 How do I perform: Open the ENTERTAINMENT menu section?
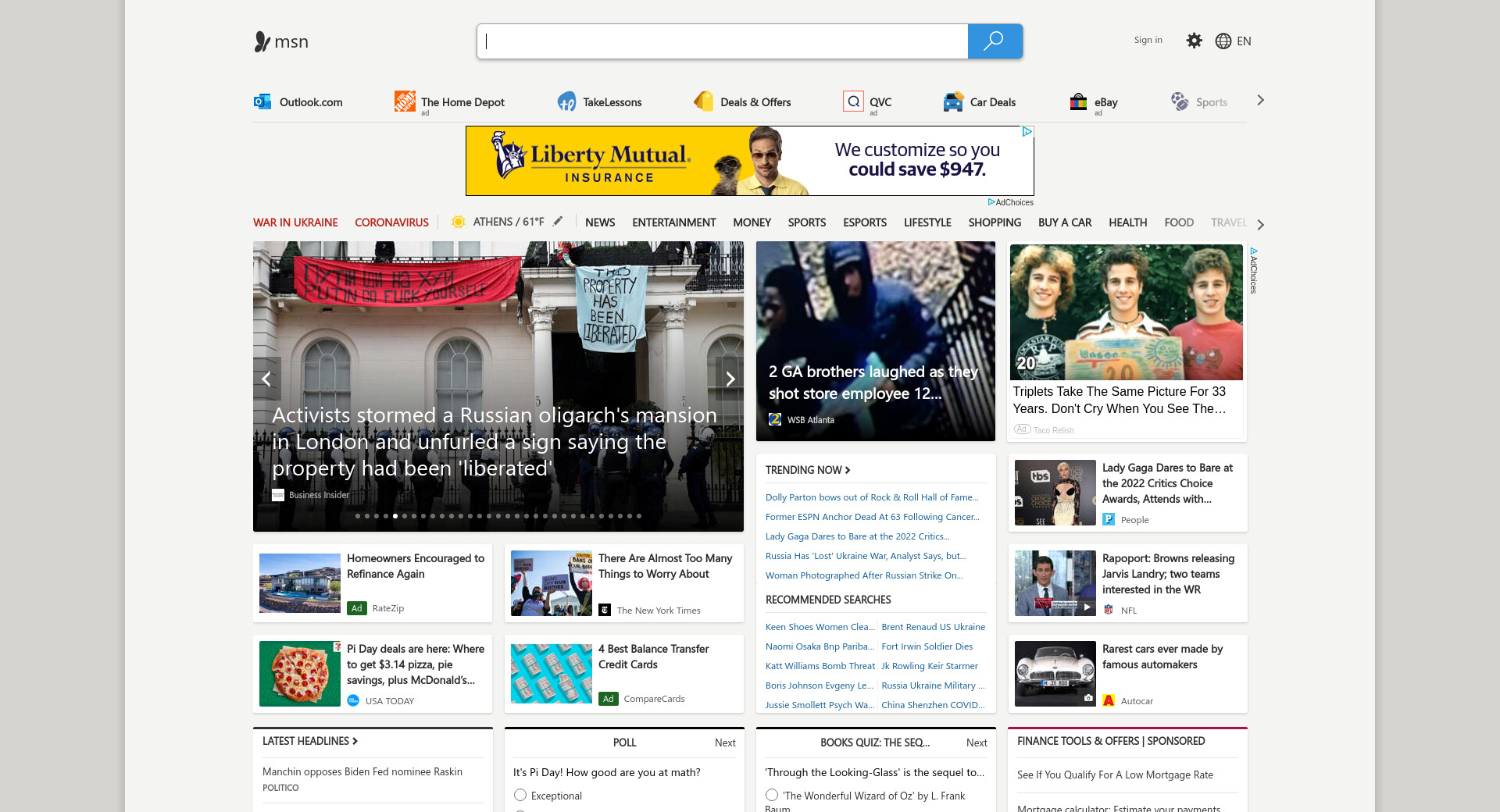click(673, 223)
